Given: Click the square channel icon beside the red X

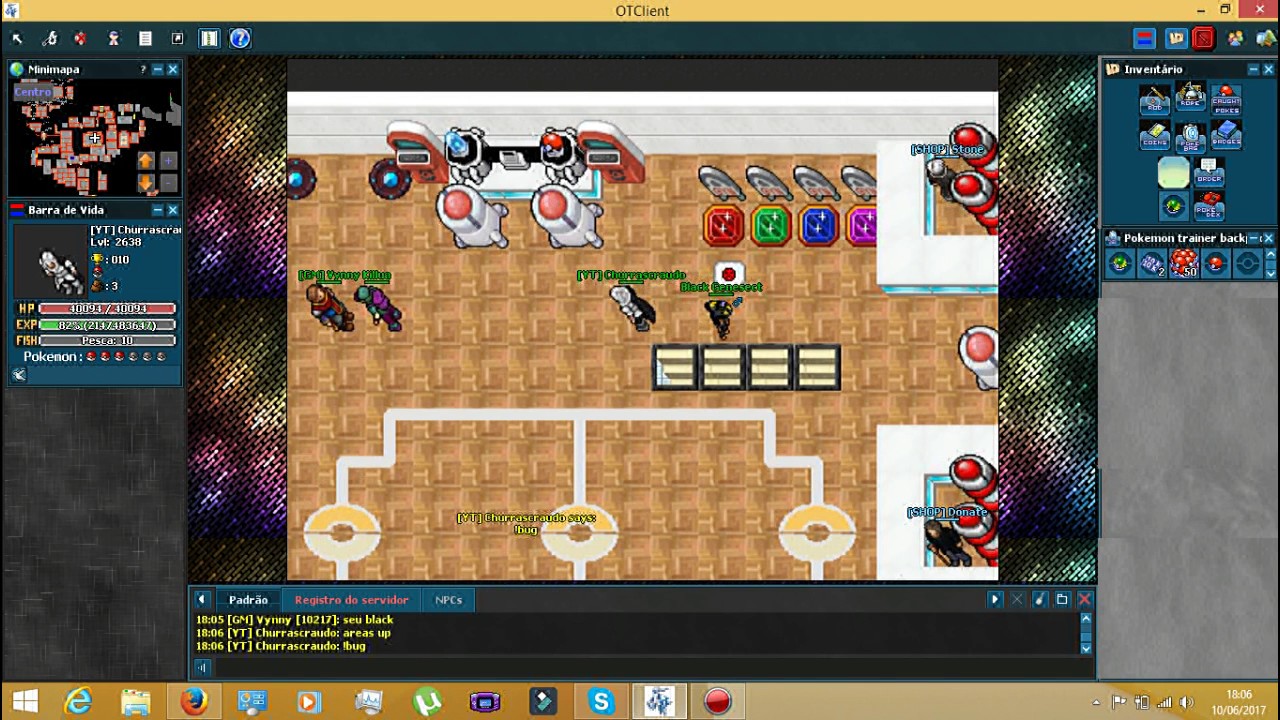Looking at the screenshot, I should pos(1062,600).
